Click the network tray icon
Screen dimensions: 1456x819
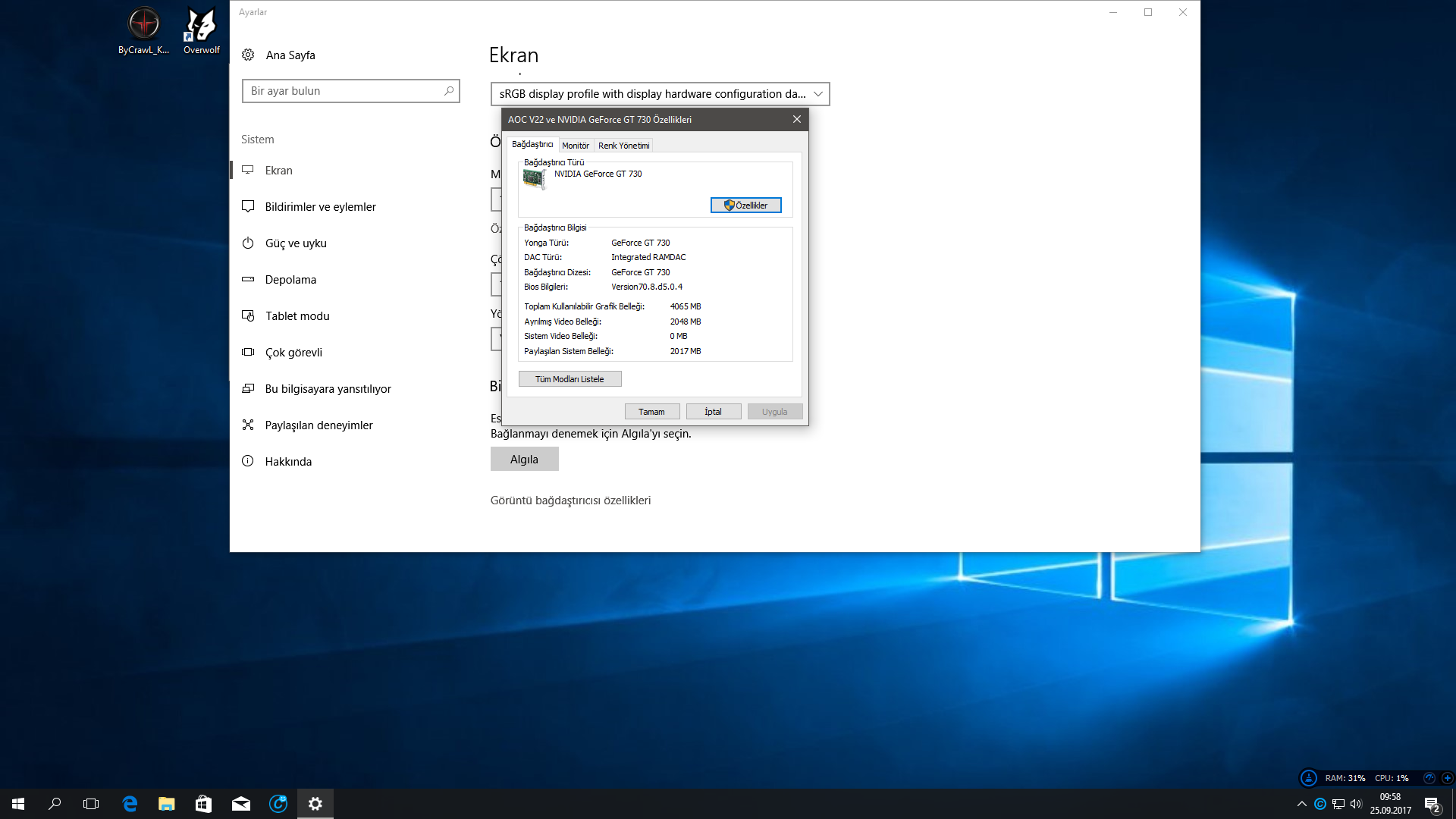[1338, 804]
